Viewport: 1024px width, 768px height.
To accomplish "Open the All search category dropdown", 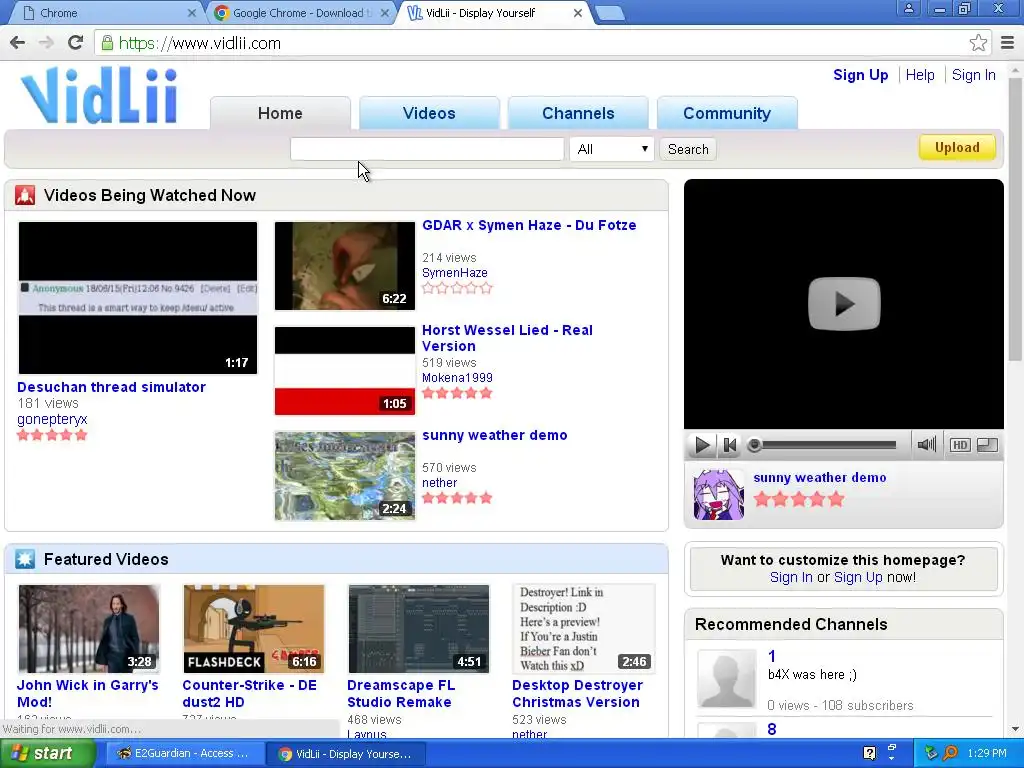I will [x=611, y=150].
